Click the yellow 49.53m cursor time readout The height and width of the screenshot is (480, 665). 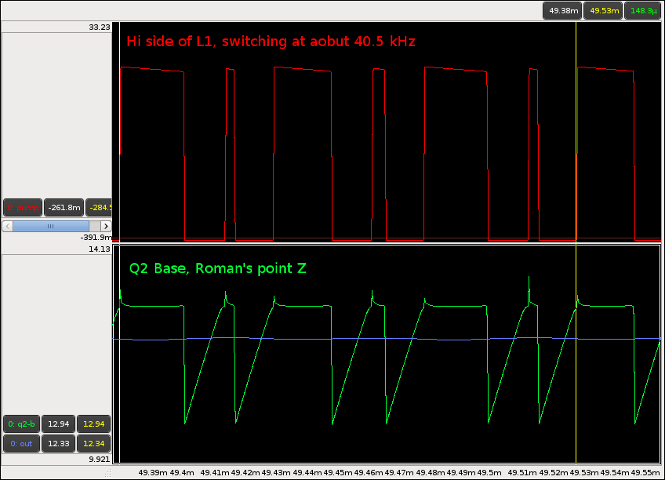pos(602,10)
